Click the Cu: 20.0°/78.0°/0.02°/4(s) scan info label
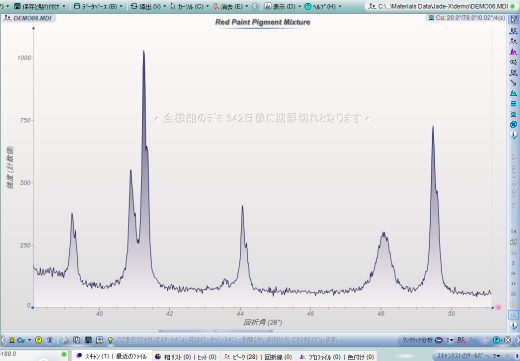The height and width of the screenshot is (361, 520). (x=467, y=17)
